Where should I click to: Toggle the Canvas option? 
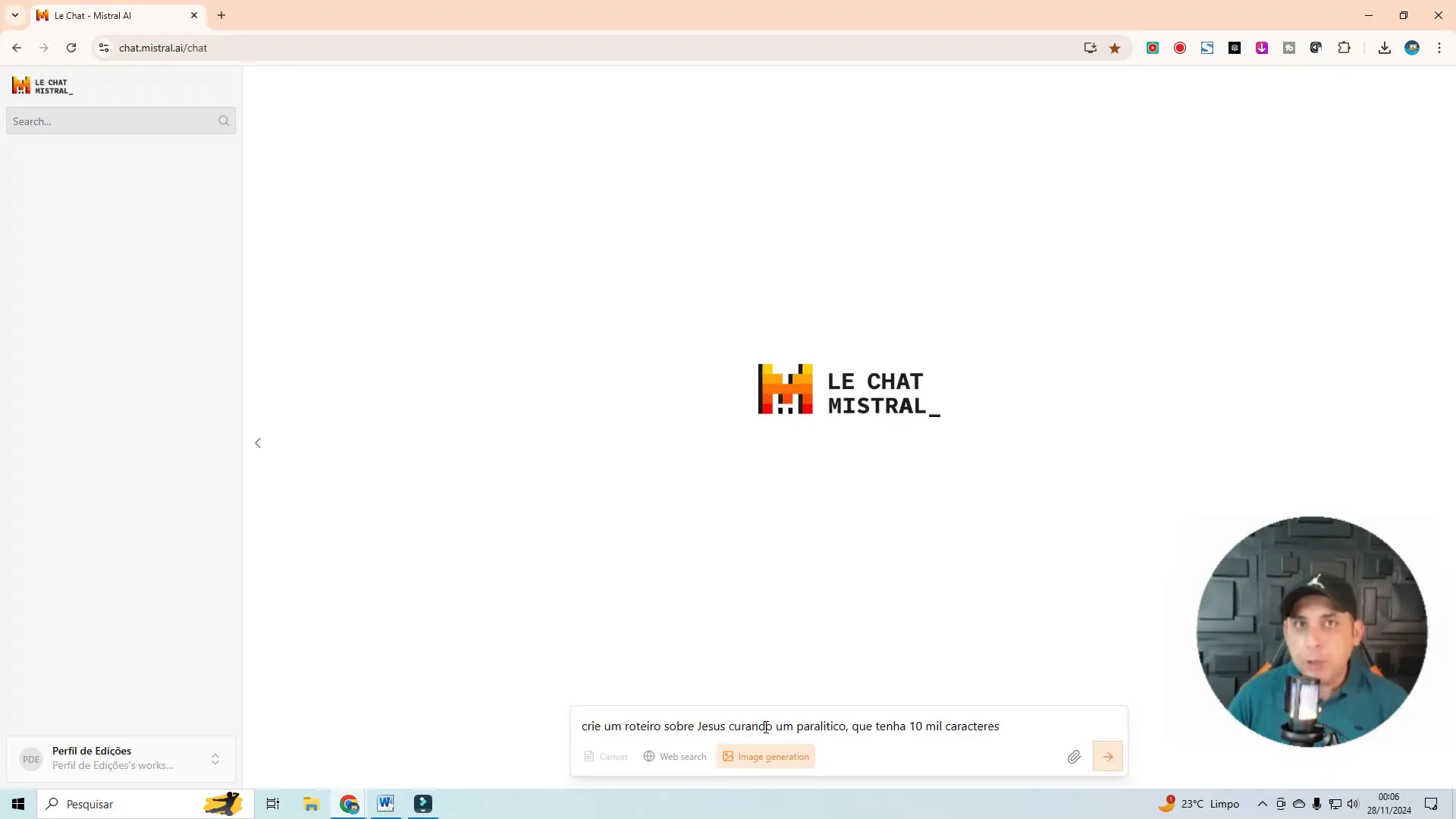[606, 756]
